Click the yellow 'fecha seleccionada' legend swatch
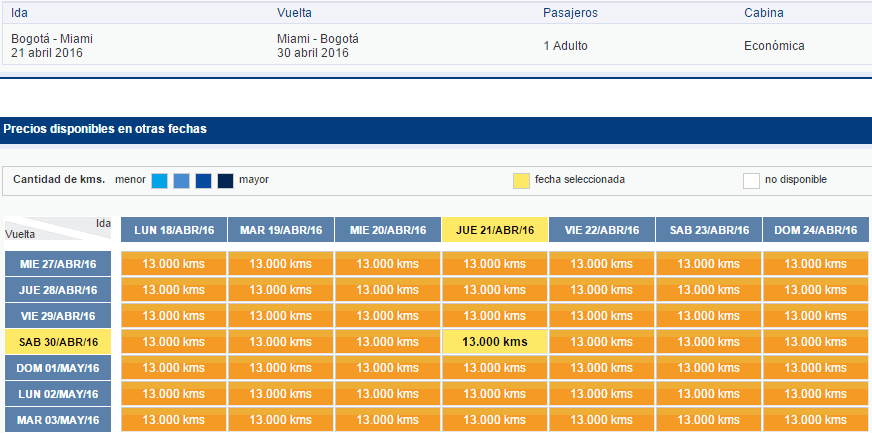This screenshot has width=872, height=433. point(521,181)
